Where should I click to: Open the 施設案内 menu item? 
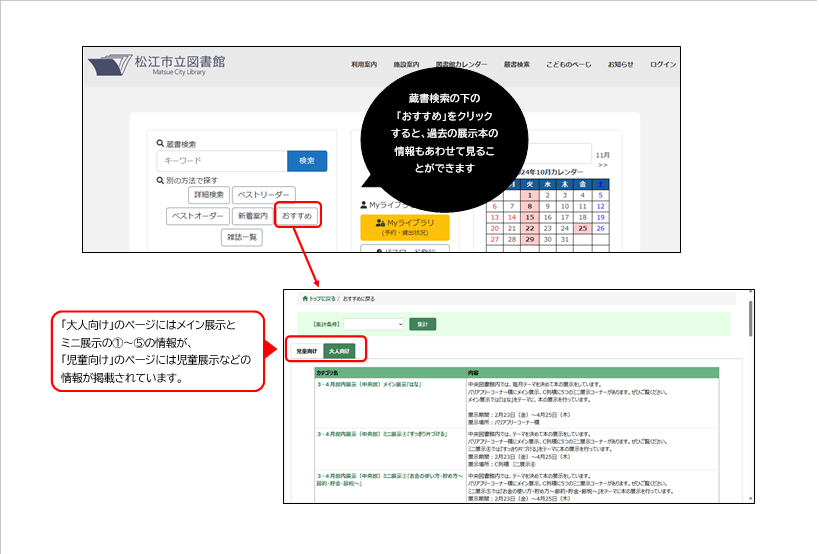point(406,64)
